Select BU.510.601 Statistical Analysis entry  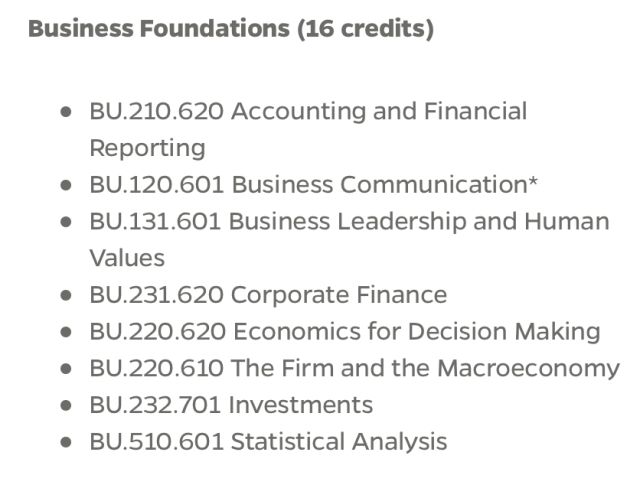point(268,441)
